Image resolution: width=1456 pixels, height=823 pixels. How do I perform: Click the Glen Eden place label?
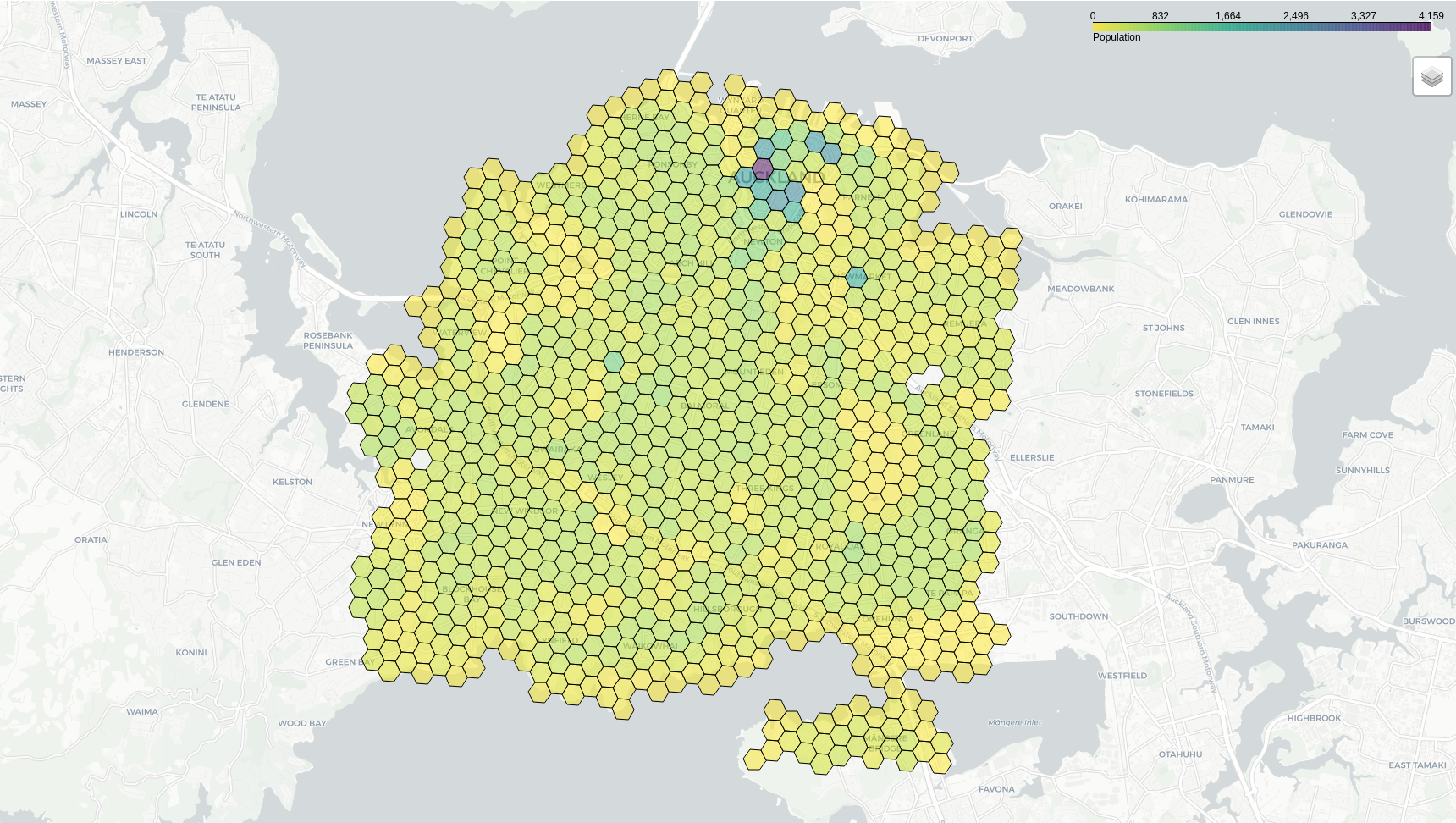(x=236, y=562)
